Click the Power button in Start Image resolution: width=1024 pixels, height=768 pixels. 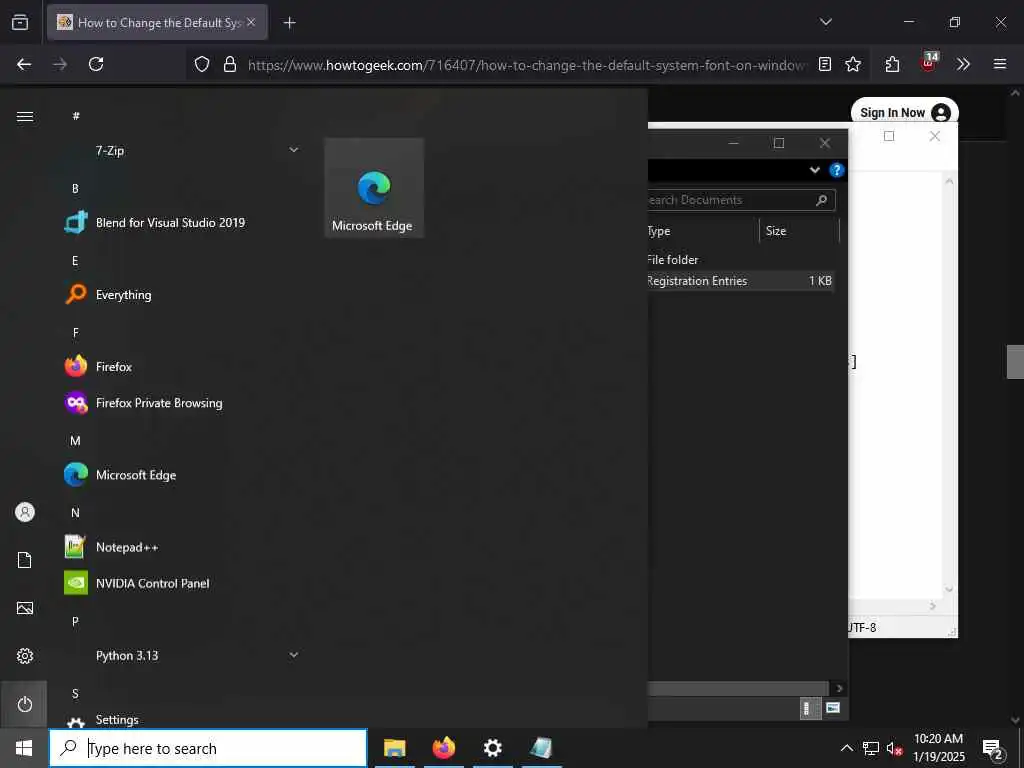click(25, 705)
